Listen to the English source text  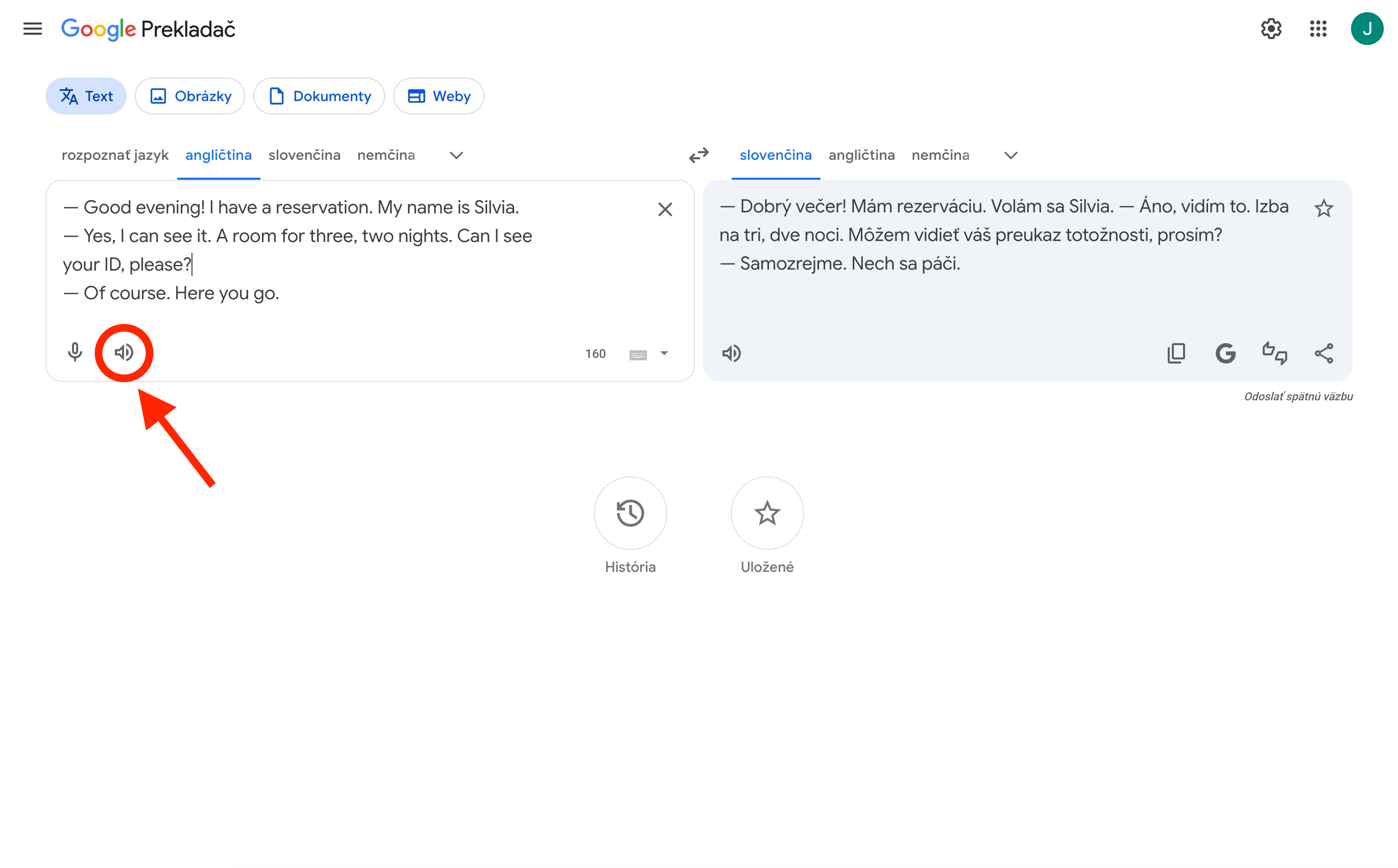pos(124,353)
